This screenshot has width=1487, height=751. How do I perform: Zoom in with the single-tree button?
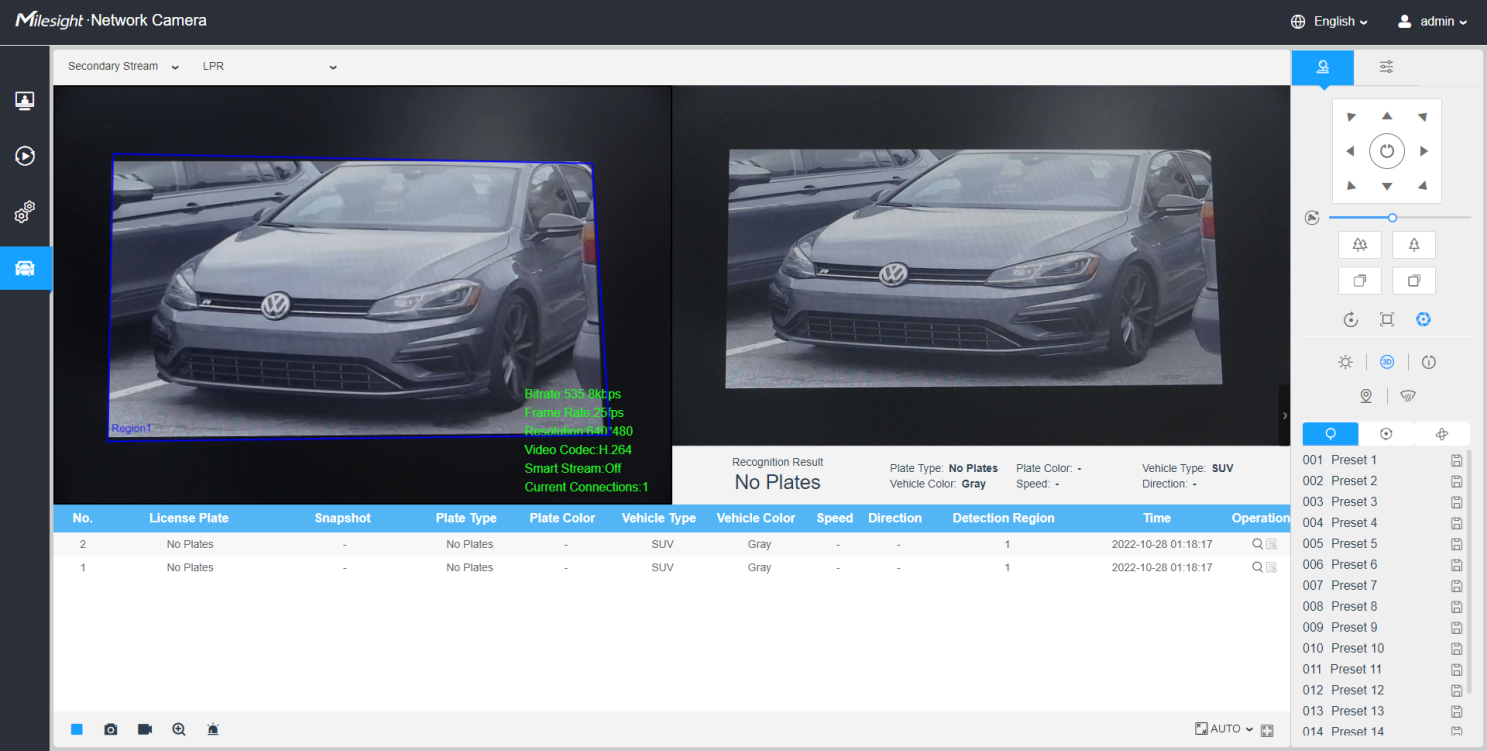[x=1414, y=244]
